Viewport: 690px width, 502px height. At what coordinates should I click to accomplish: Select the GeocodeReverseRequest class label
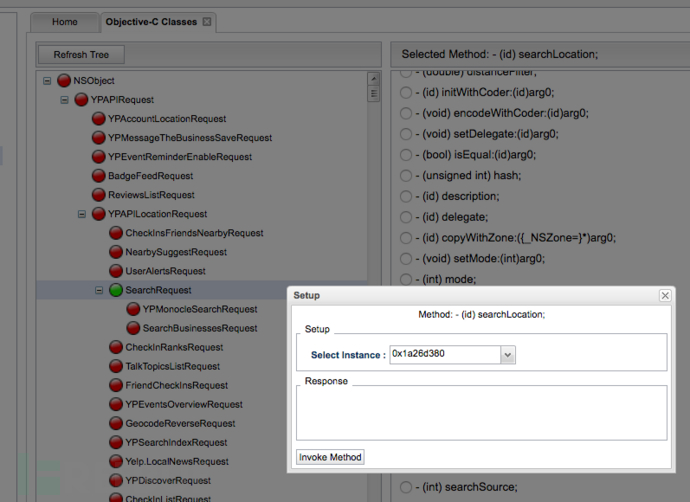(x=180, y=423)
